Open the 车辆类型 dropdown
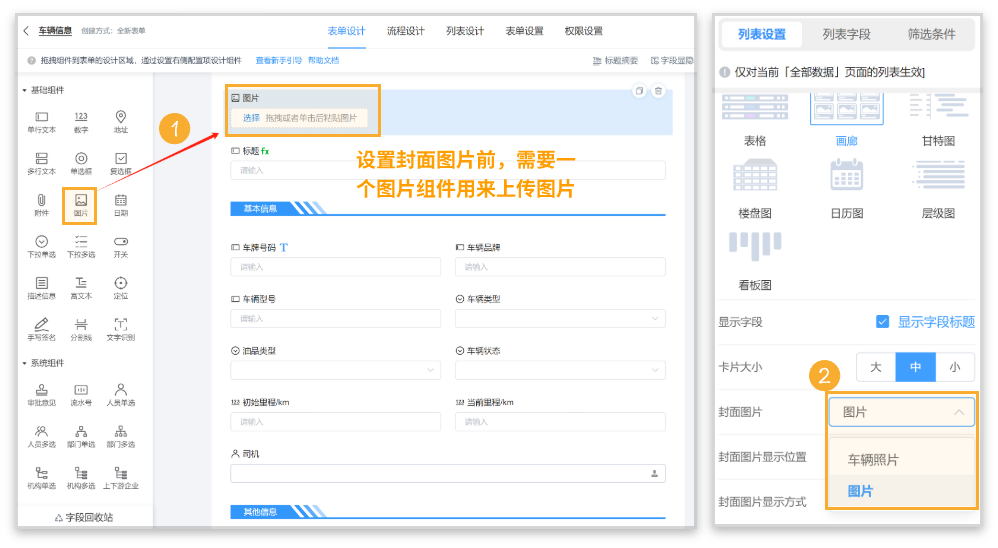 click(560, 318)
